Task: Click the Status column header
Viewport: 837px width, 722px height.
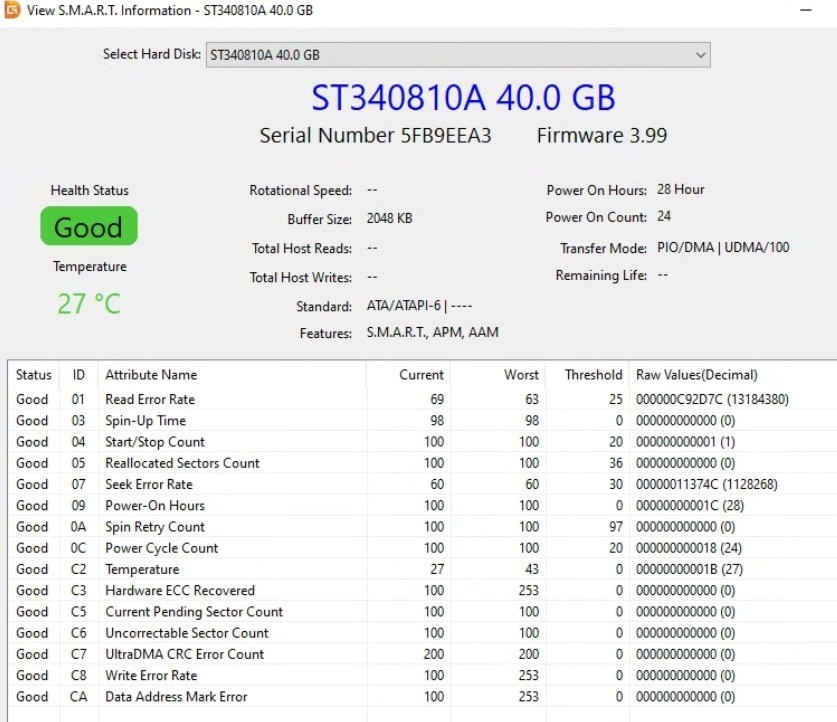Action: [x=34, y=375]
